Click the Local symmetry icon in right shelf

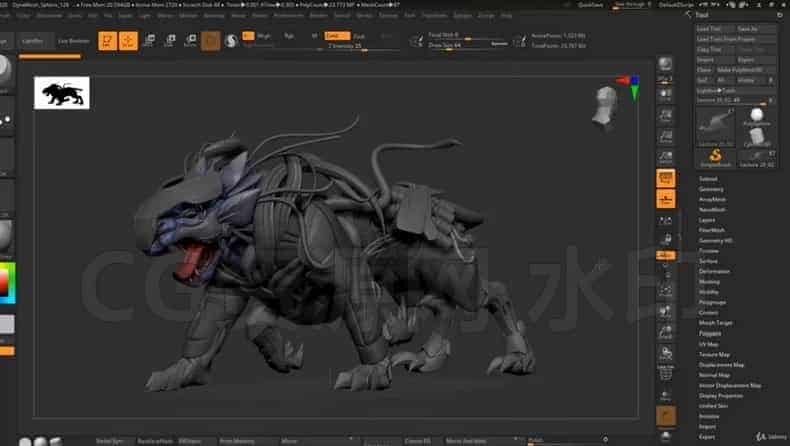(665, 220)
